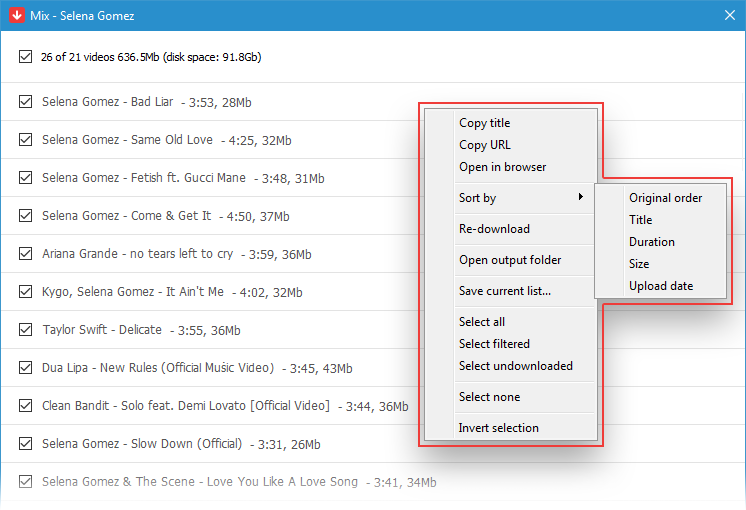Uncheck Clean Bandit - Solo checkbox
This screenshot has width=746, height=510.
(25, 405)
